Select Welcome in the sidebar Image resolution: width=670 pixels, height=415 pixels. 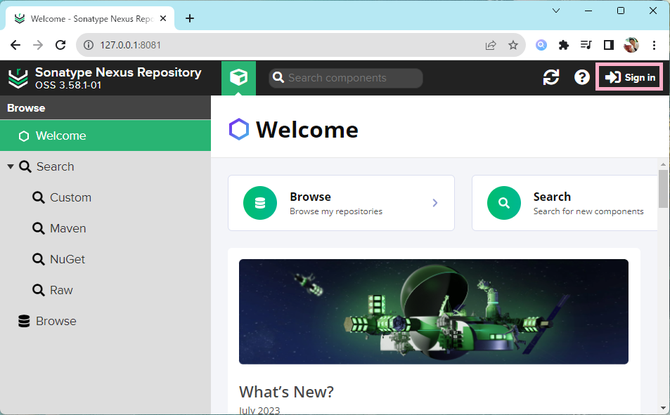coord(105,135)
